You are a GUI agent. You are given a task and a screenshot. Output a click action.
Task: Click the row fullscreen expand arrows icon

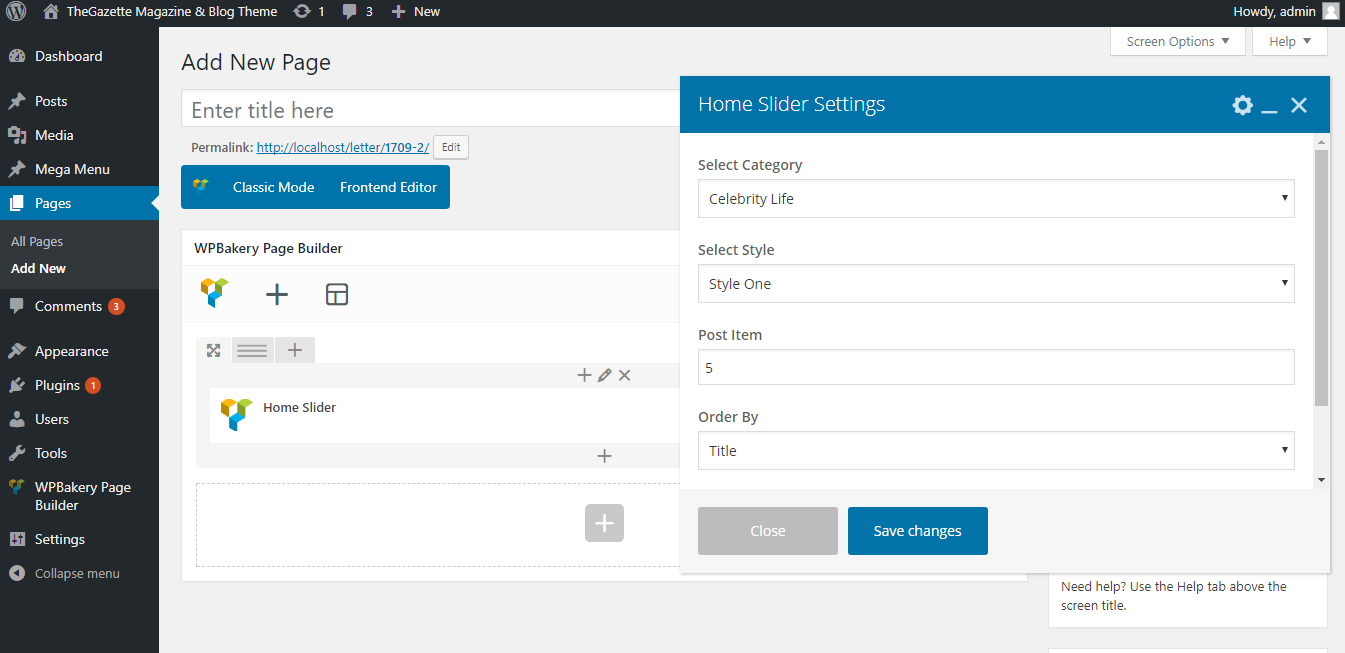pyautogui.click(x=213, y=350)
